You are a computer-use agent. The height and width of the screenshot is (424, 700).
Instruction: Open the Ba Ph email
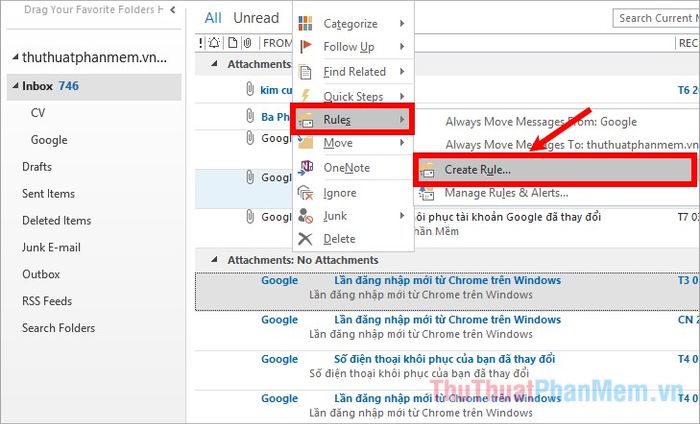(275, 117)
